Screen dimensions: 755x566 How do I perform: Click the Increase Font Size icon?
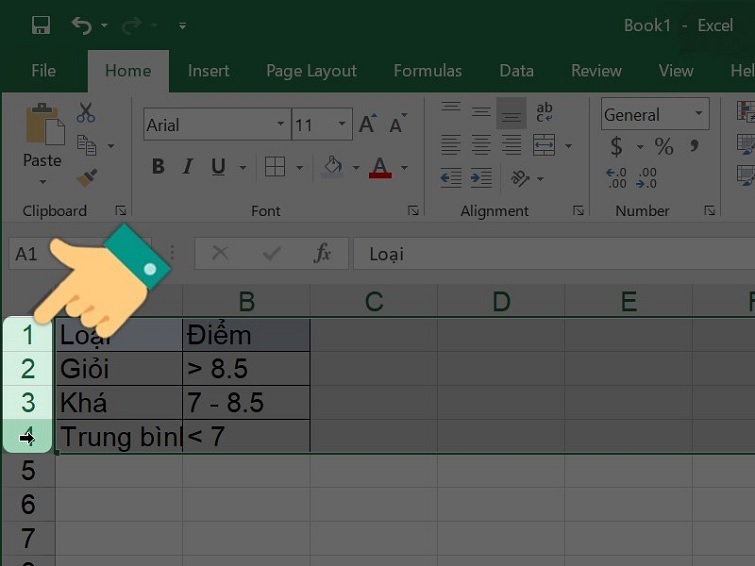pyautogui.click(x=368, y=124)
